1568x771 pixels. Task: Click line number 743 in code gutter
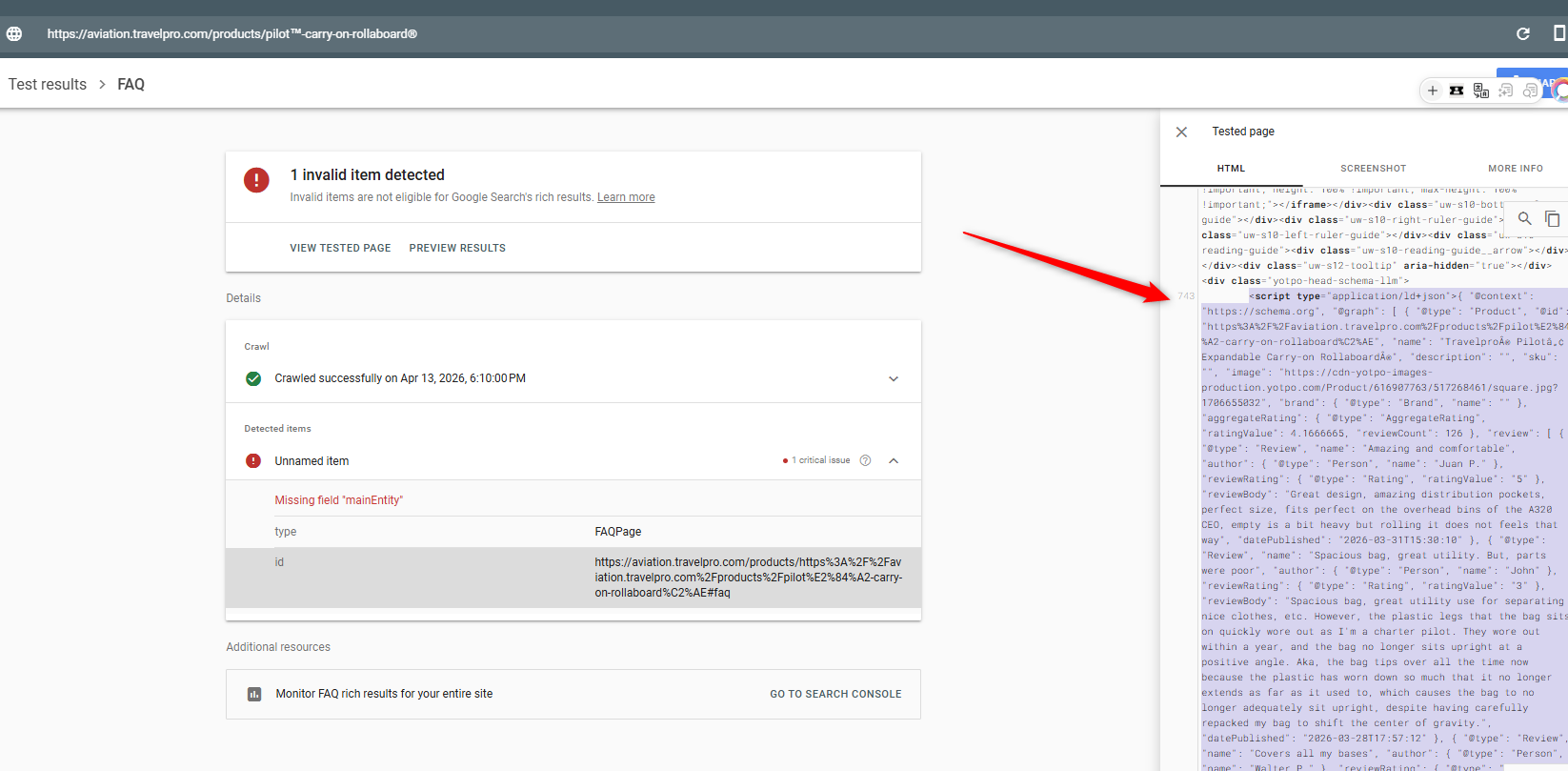[1186, 296]
